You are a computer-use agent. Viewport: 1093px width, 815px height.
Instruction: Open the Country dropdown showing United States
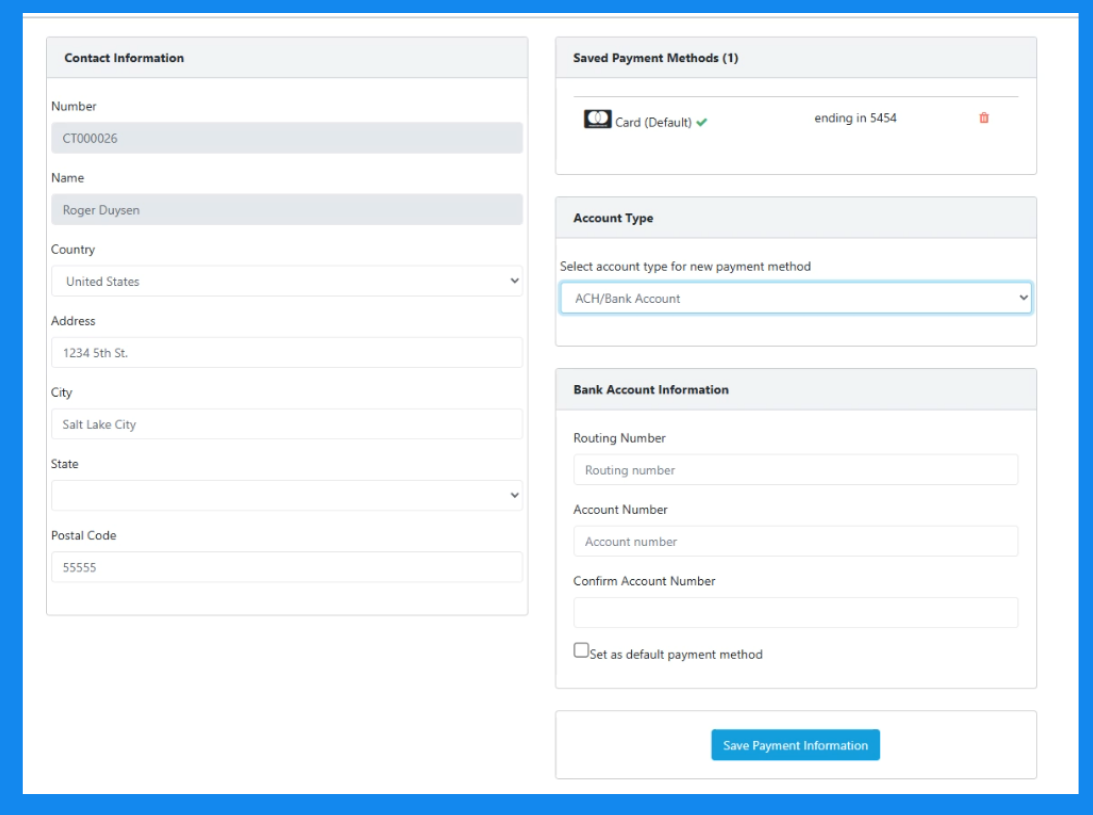tap(286, 281)
